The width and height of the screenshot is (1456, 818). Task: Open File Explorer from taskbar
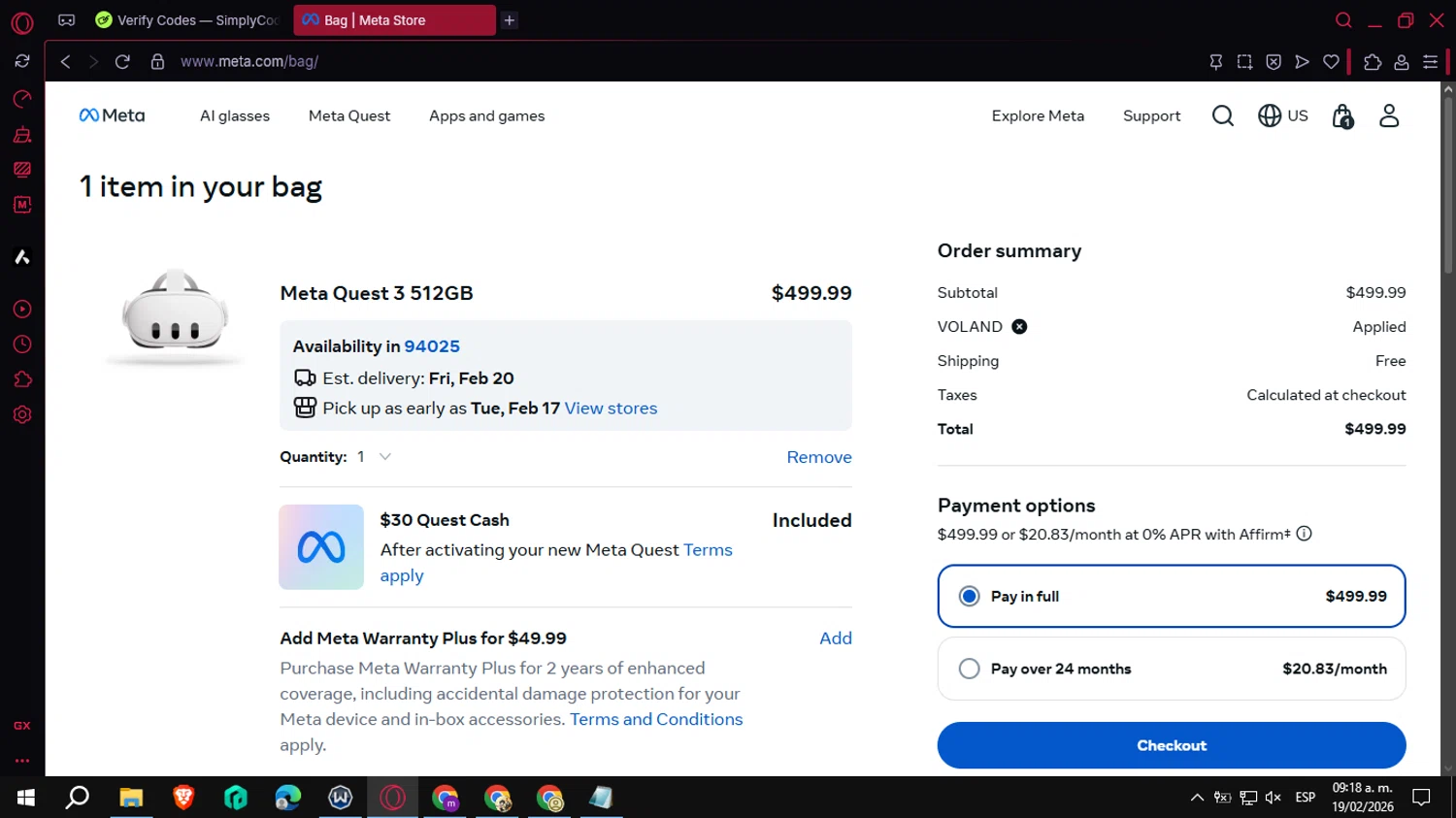[x=131, y=798]
